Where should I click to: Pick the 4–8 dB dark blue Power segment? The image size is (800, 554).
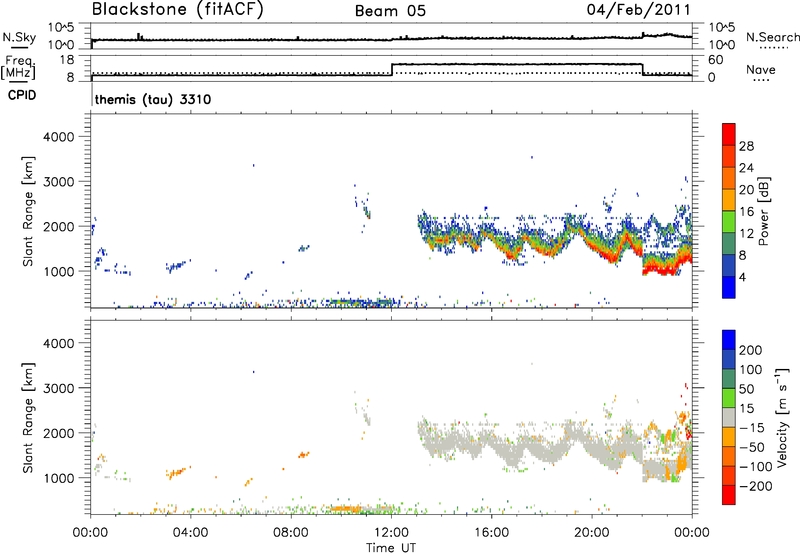tap(729, 266)
